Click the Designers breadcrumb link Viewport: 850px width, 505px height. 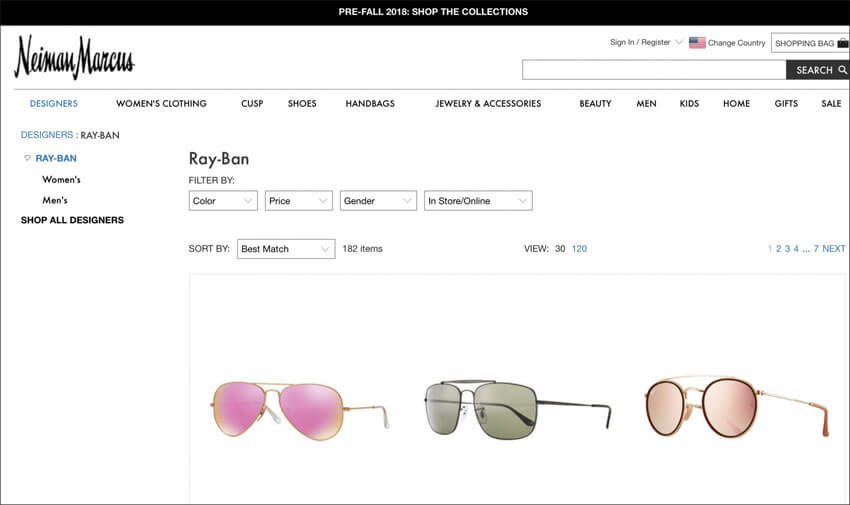pyautogui.click(x=47, y=135)
